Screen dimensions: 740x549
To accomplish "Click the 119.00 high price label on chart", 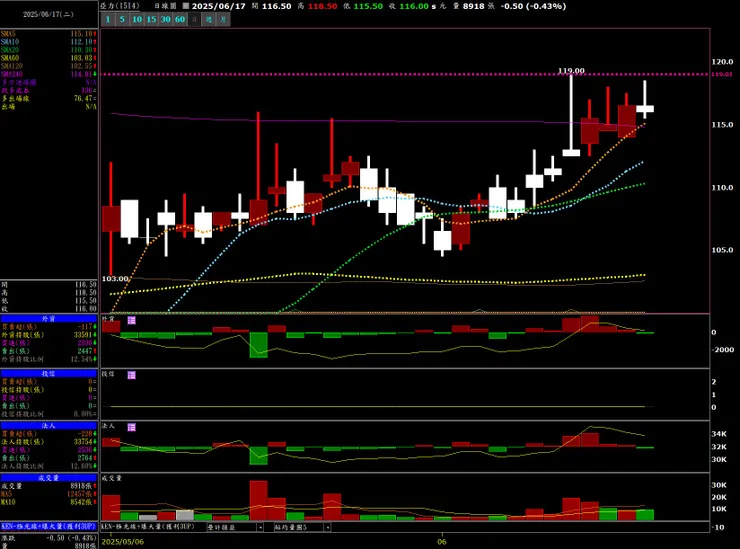I will pyautogui.click(x=571, y=71).
